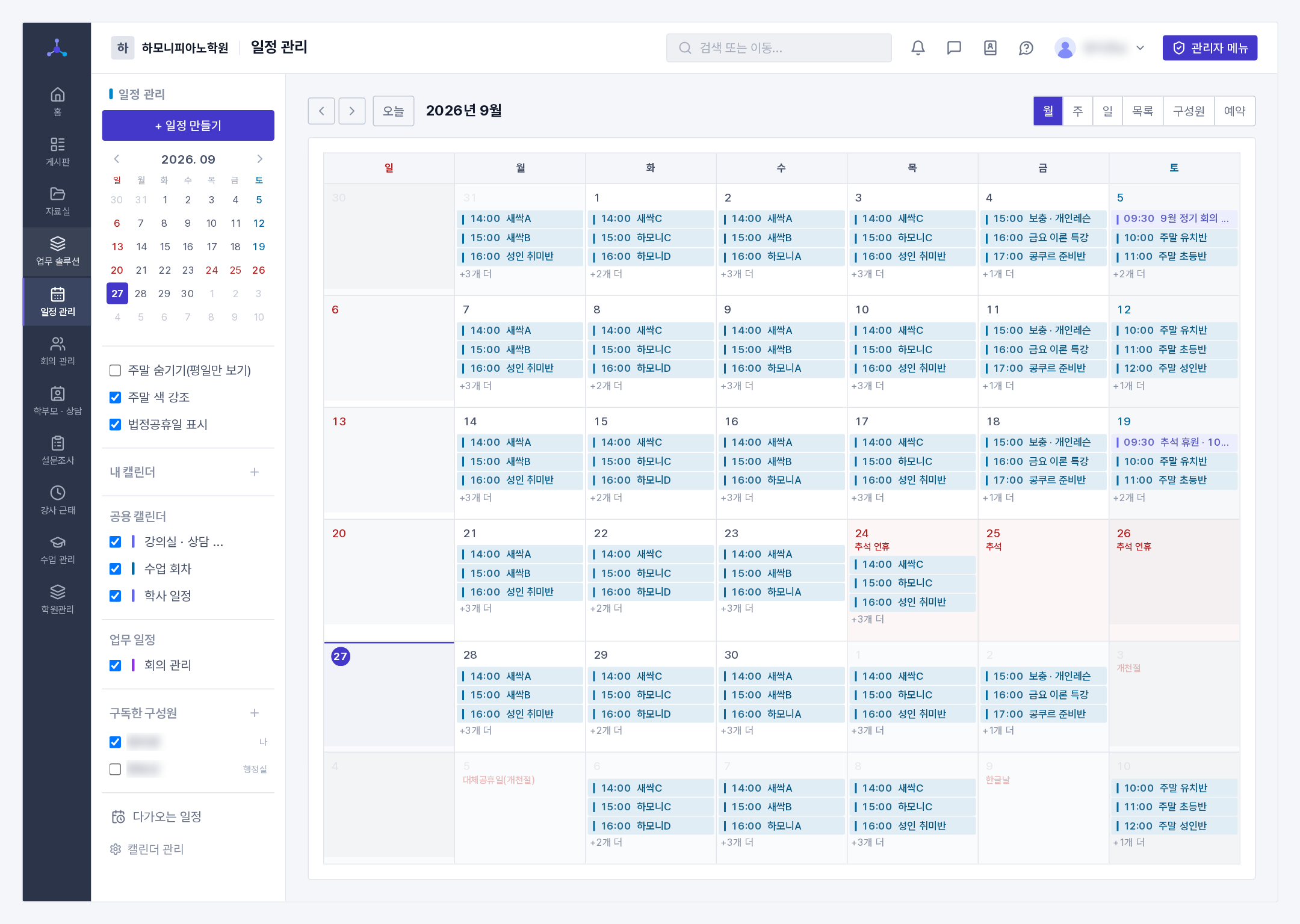Uncheck the 수업 회차 calendar
The width and height of the screenshot is (1300, 924).
click(116, 569)
